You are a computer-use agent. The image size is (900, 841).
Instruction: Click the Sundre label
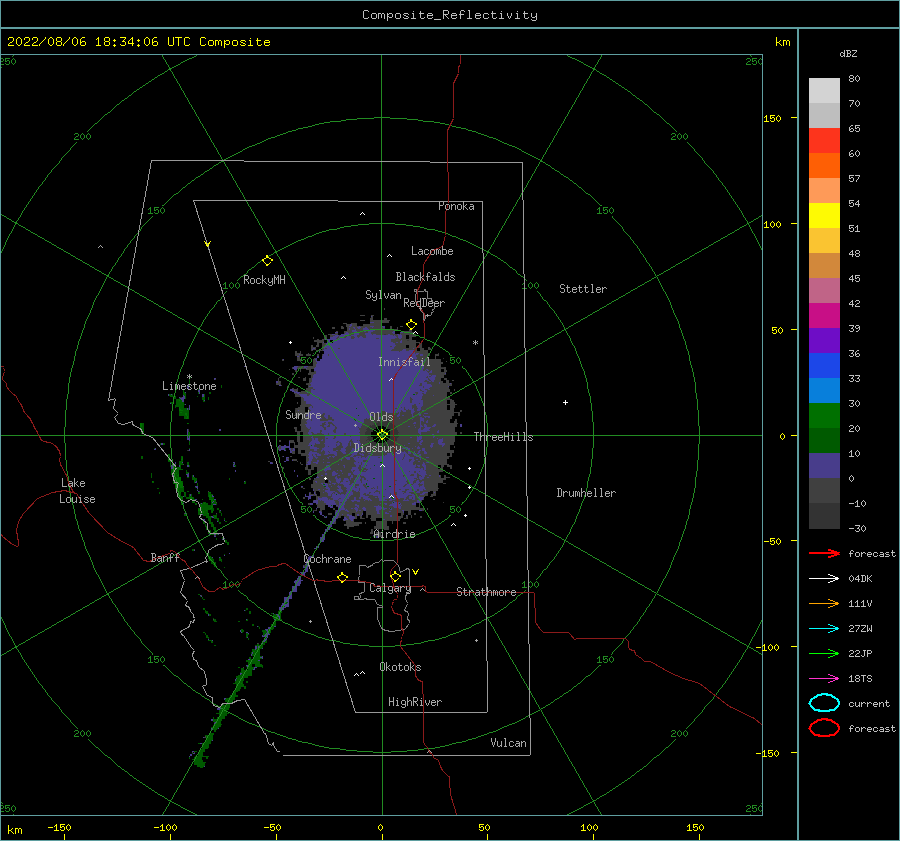tap(303, 414)
